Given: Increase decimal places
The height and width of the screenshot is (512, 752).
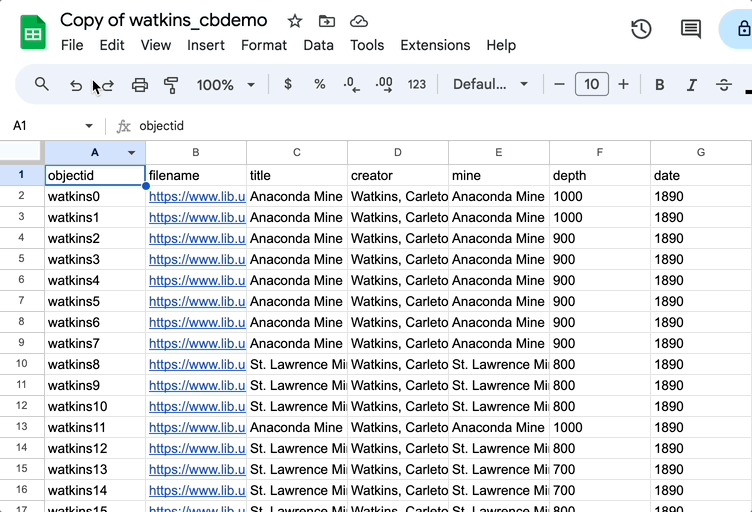Looking at the screenshot, I should tap(384, 85).
